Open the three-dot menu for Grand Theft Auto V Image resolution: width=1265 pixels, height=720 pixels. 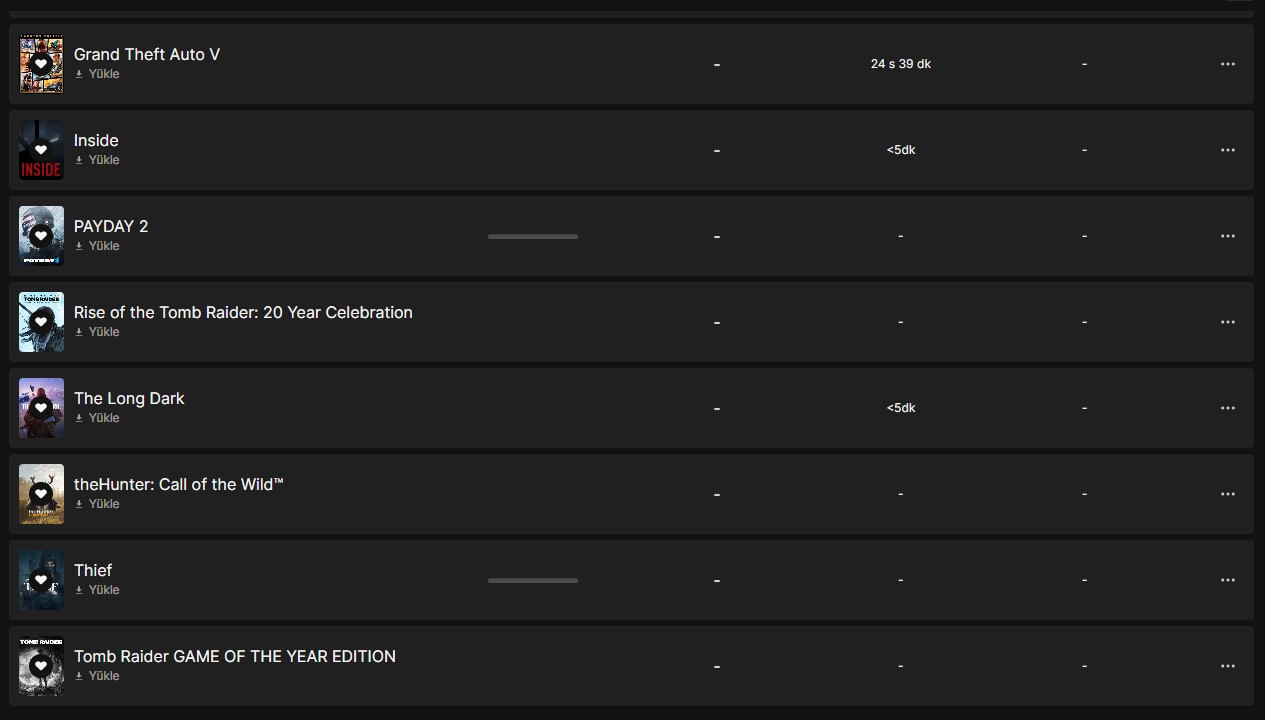pyautogui.click(x=1228, y=64)
